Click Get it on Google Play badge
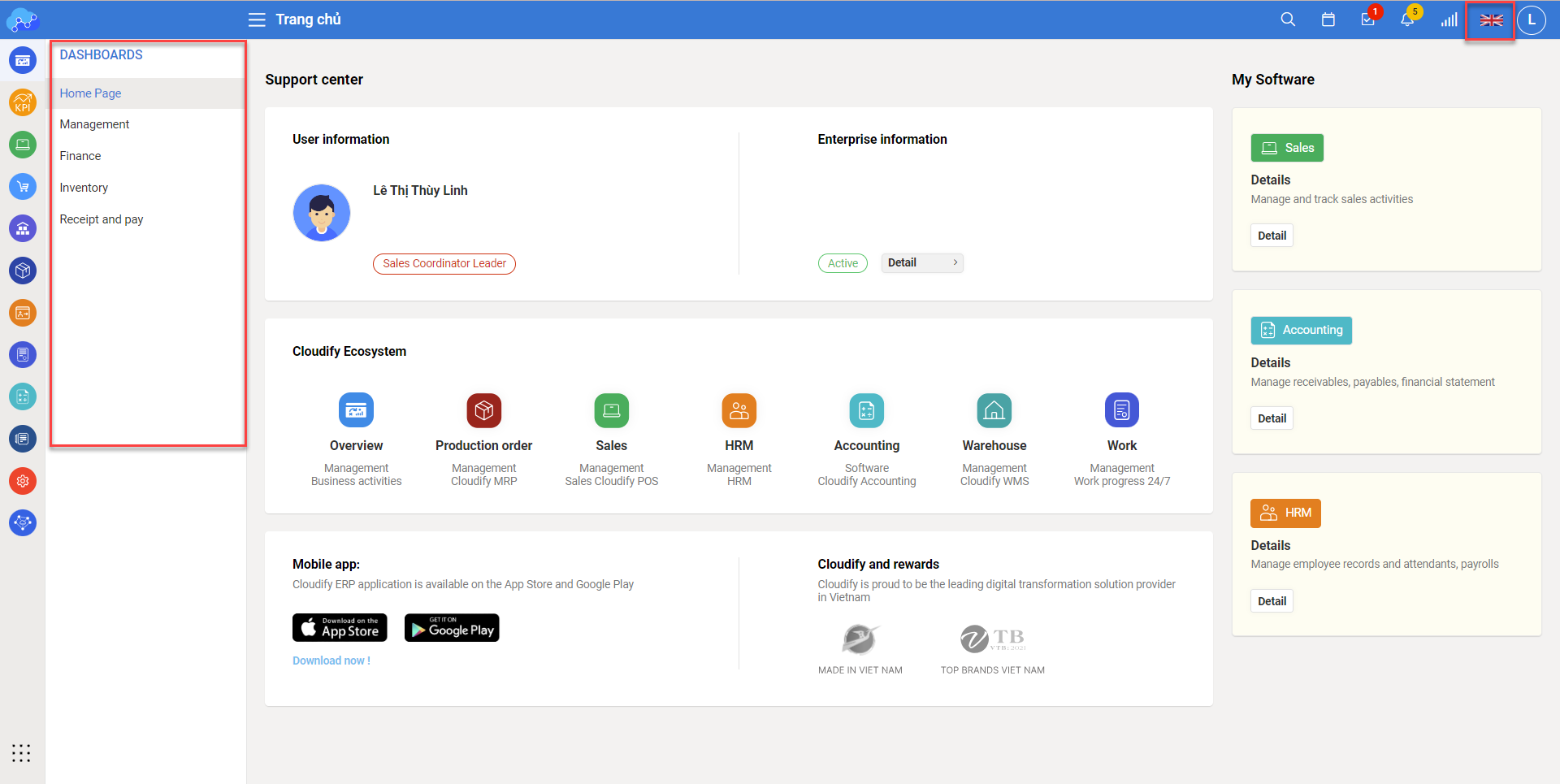 (452, 628)
